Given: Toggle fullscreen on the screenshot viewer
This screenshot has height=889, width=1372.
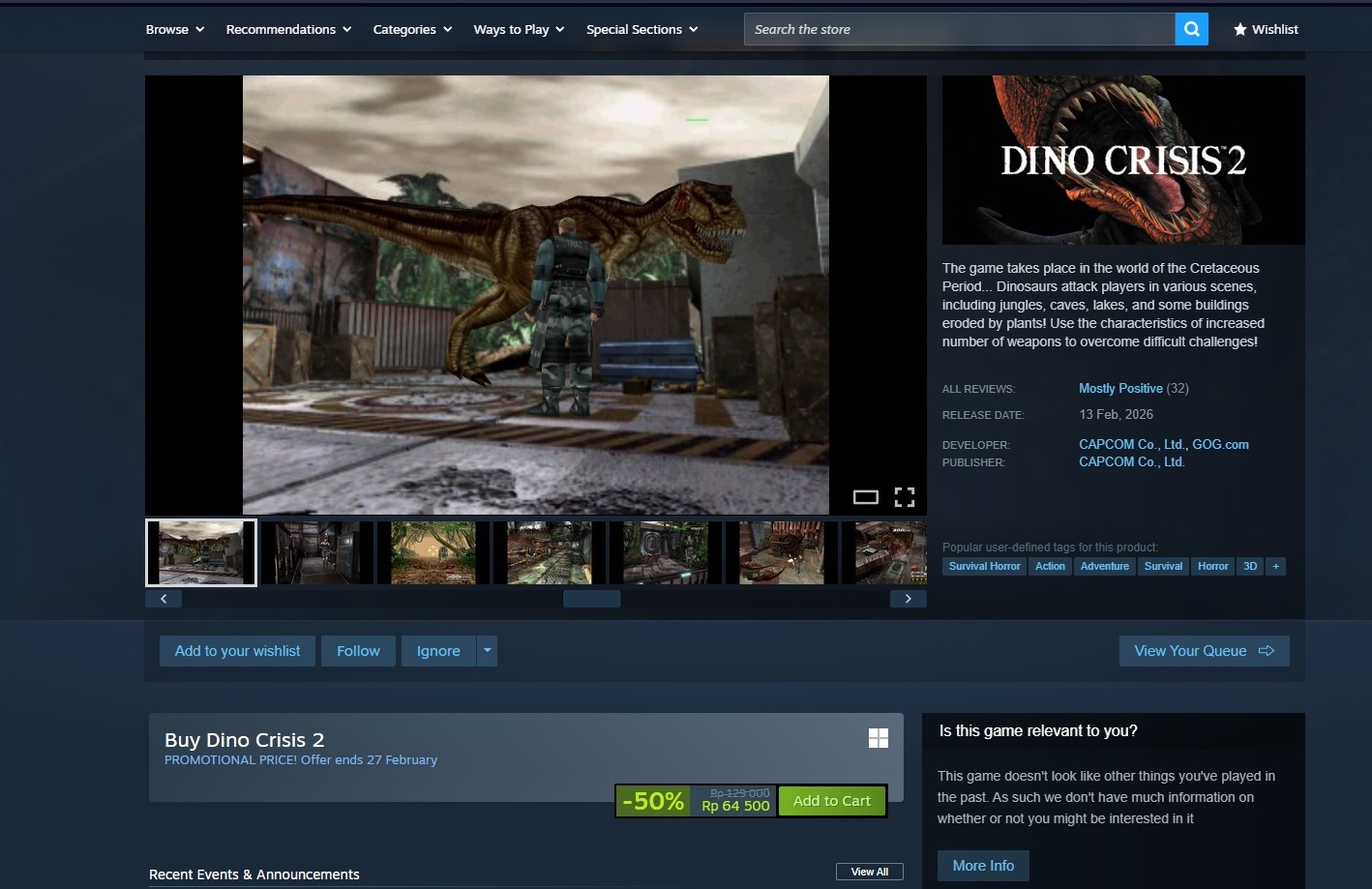Looking at the screenshot, I should (x=904, y=497).
